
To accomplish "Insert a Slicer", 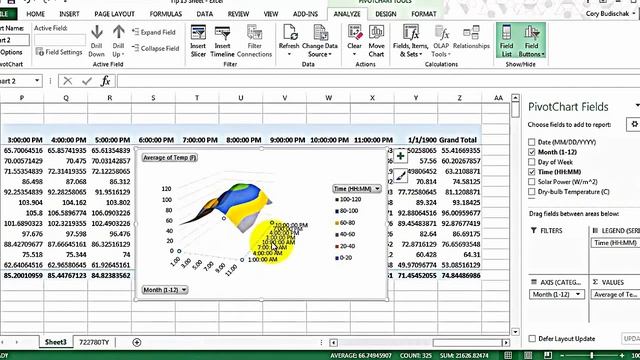I will [x=198, y=41].
